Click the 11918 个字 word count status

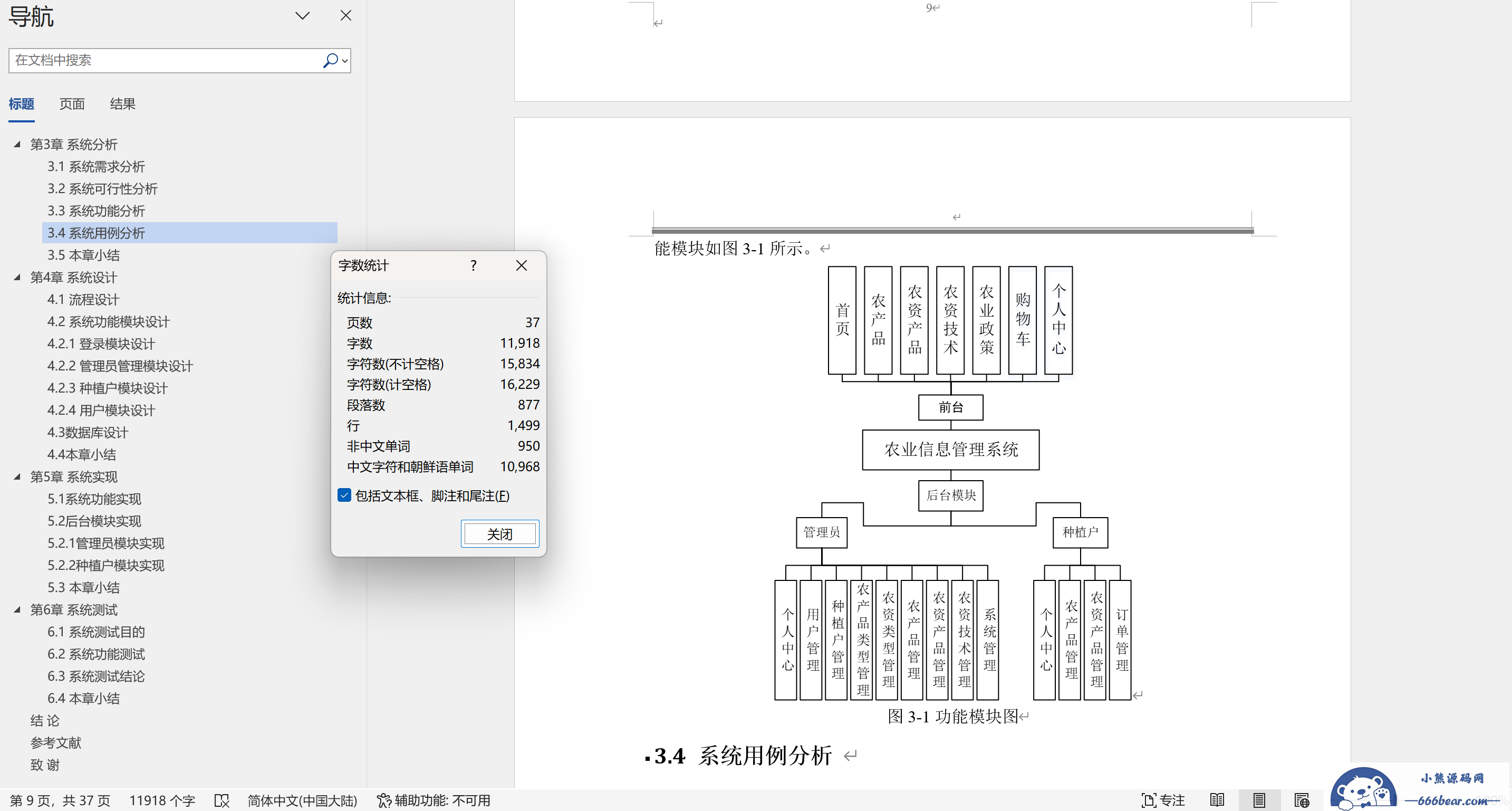[x=162, y=800]
